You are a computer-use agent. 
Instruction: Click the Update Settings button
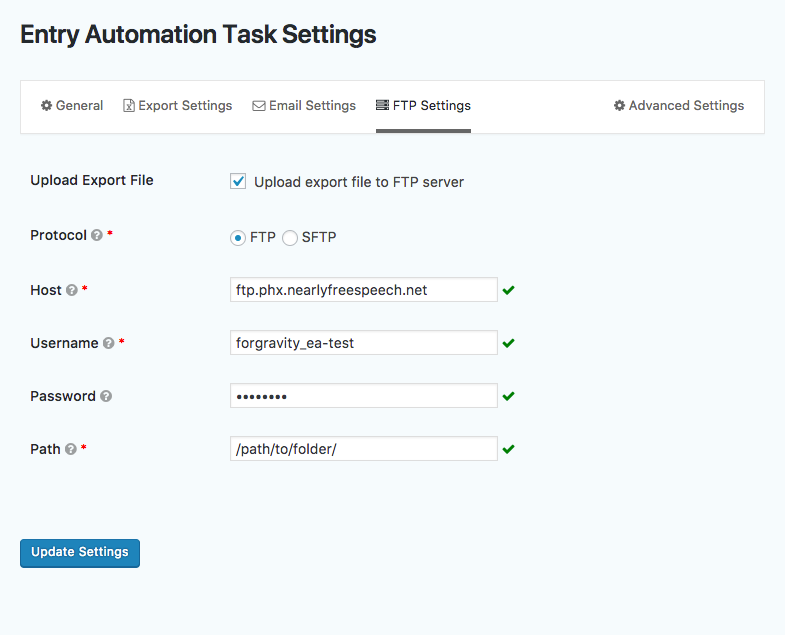(x=80, y=553)
